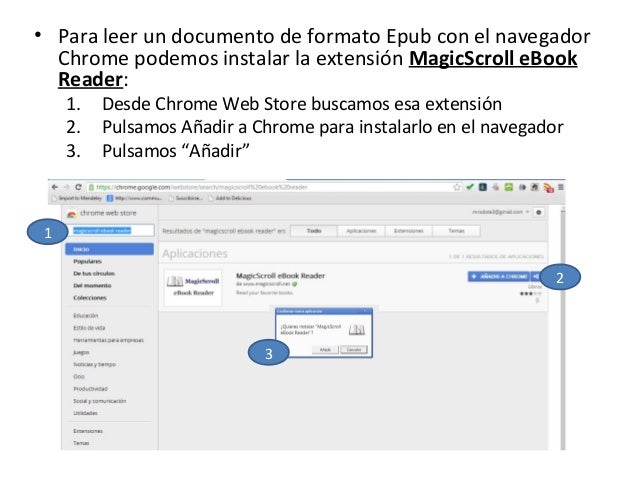638x479 pixels.
Task: Click the MagicScroll eBook Reader thumbnail
Action: click(193, 287)
